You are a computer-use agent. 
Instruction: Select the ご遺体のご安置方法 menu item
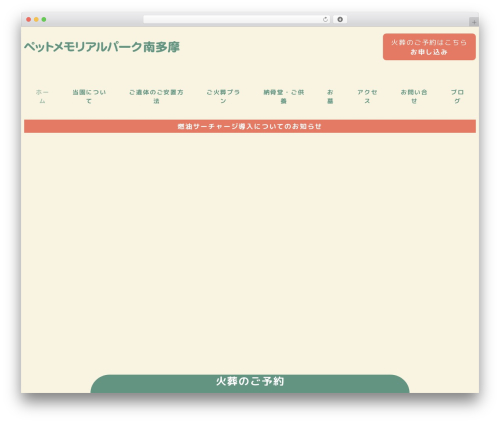pos(156,96)
